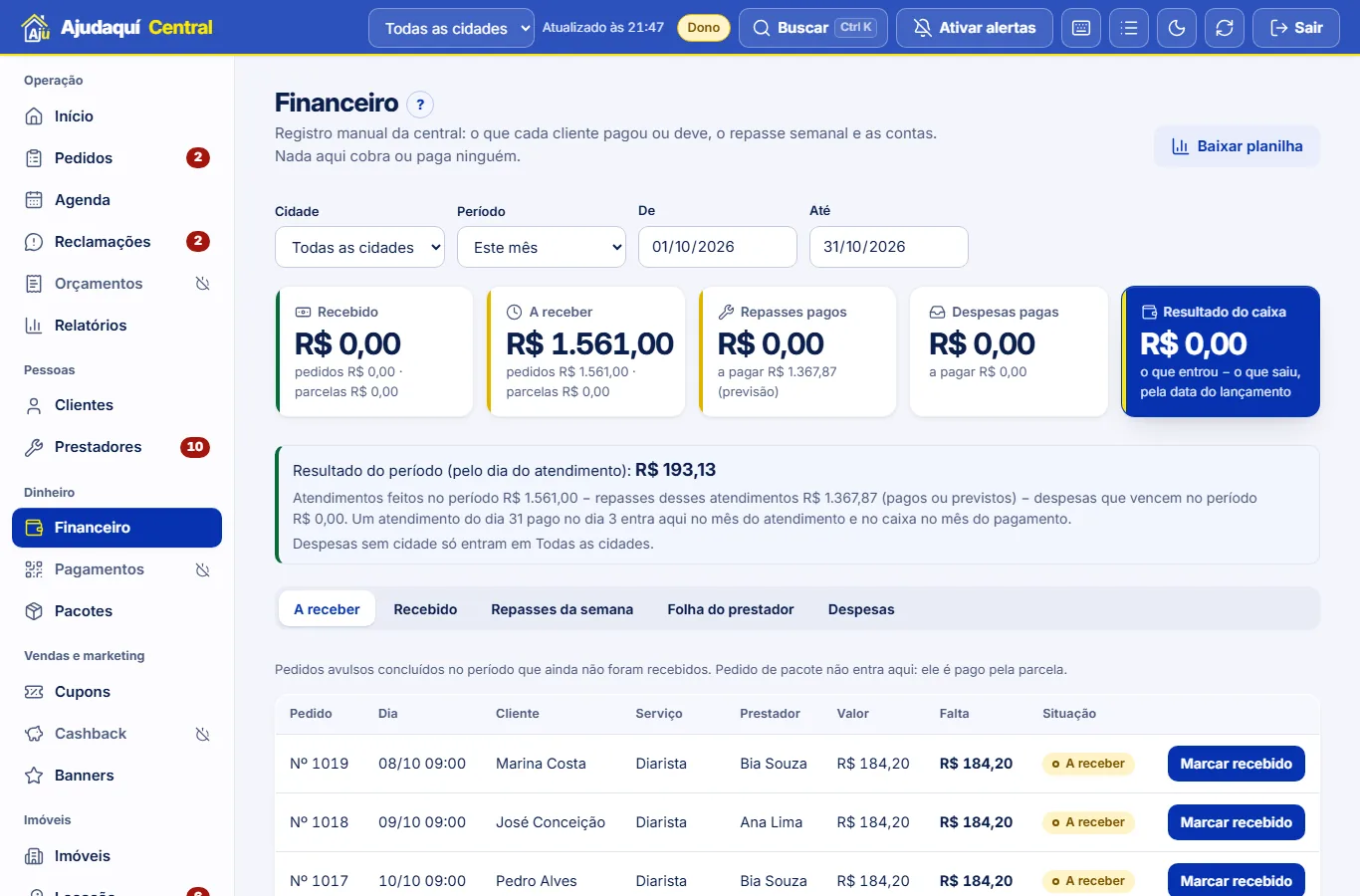Screen dimensions: 1360x896
Task: Click the Até date field 31/10/2026
Action: (889, 247)
